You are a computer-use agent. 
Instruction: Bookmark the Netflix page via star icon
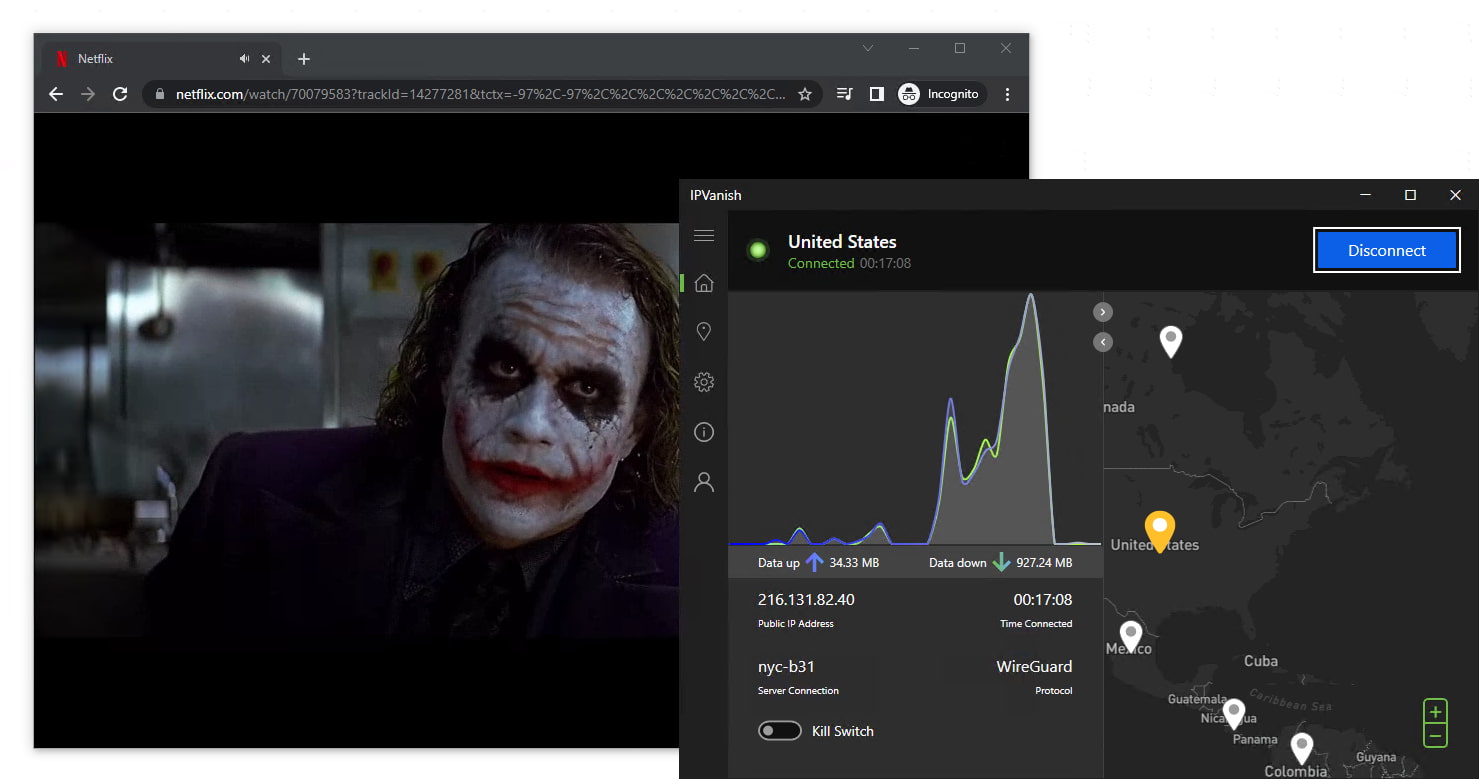click(x=805, y=93)
